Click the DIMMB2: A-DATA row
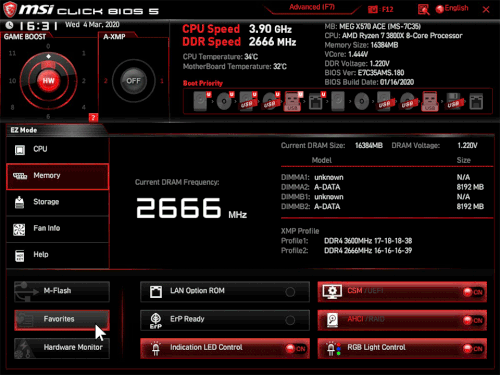 coord(382,207)
